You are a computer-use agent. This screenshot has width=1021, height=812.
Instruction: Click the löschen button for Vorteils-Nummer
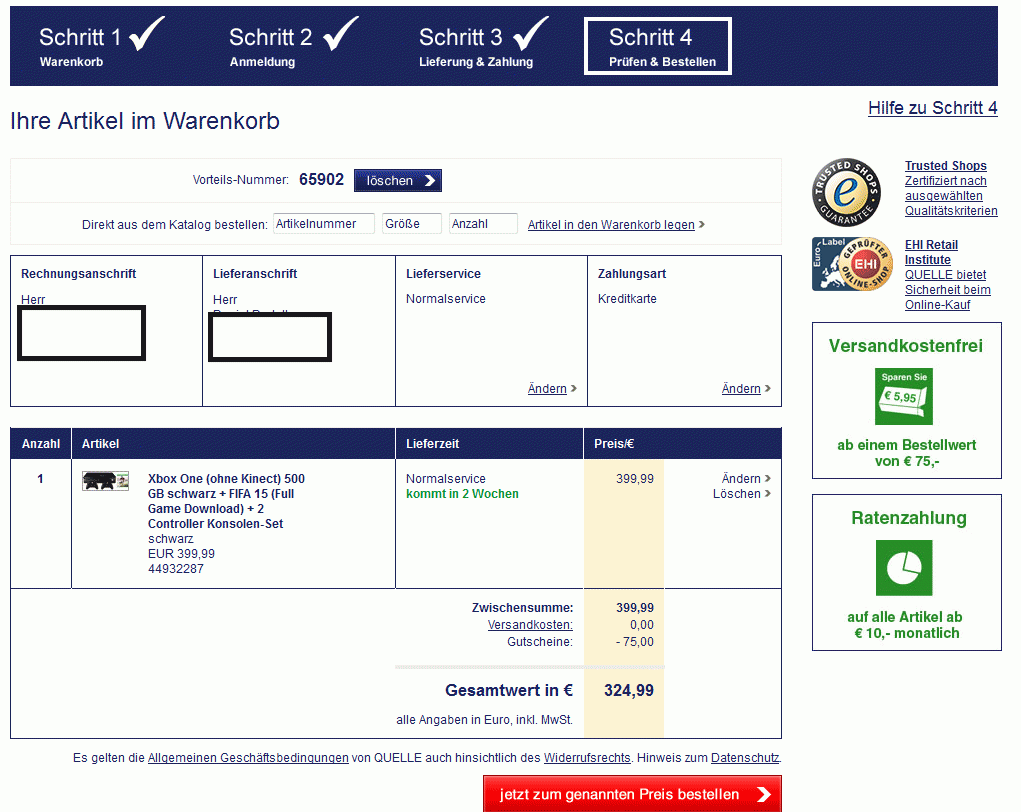398,180
